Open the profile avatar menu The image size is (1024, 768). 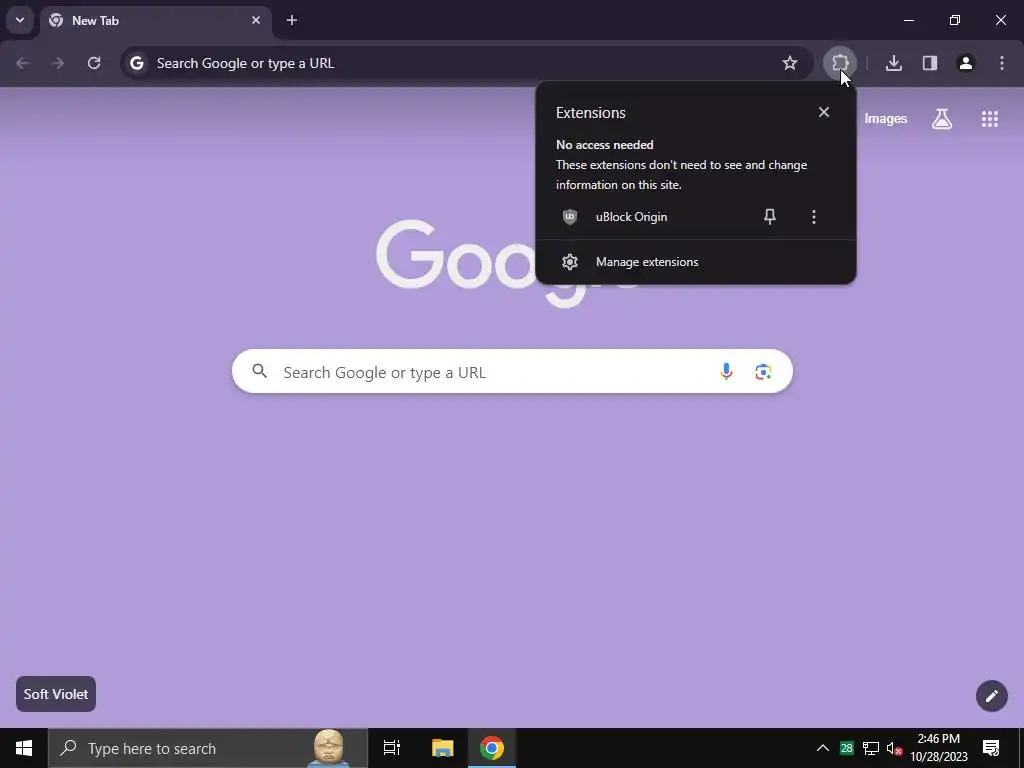point(965,63)
